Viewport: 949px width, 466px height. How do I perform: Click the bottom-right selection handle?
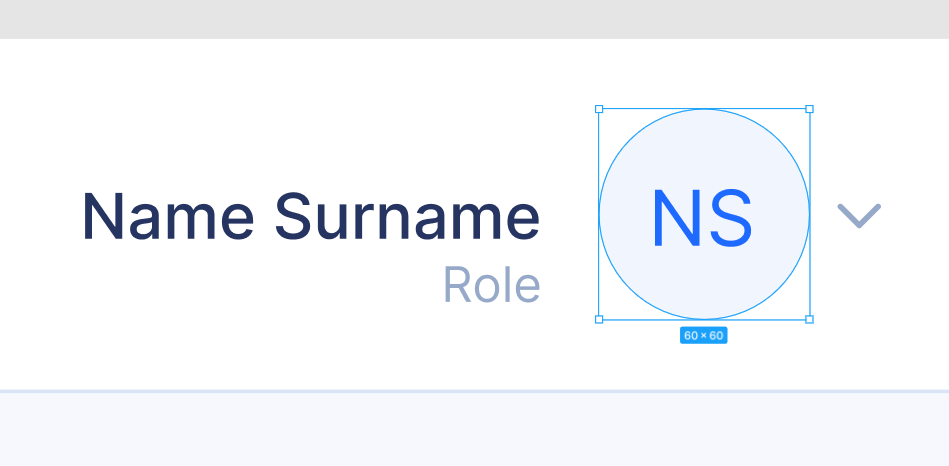point(809,319)
